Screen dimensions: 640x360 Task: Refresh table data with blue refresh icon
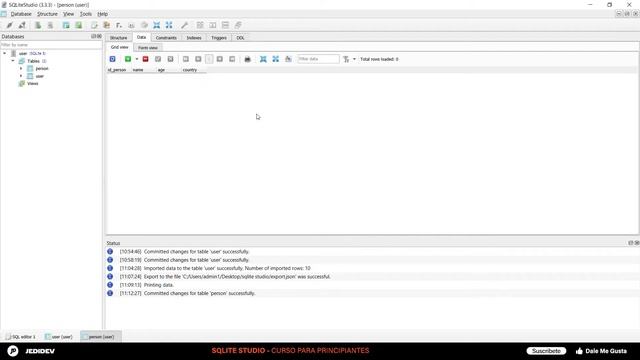coord(113,59)
